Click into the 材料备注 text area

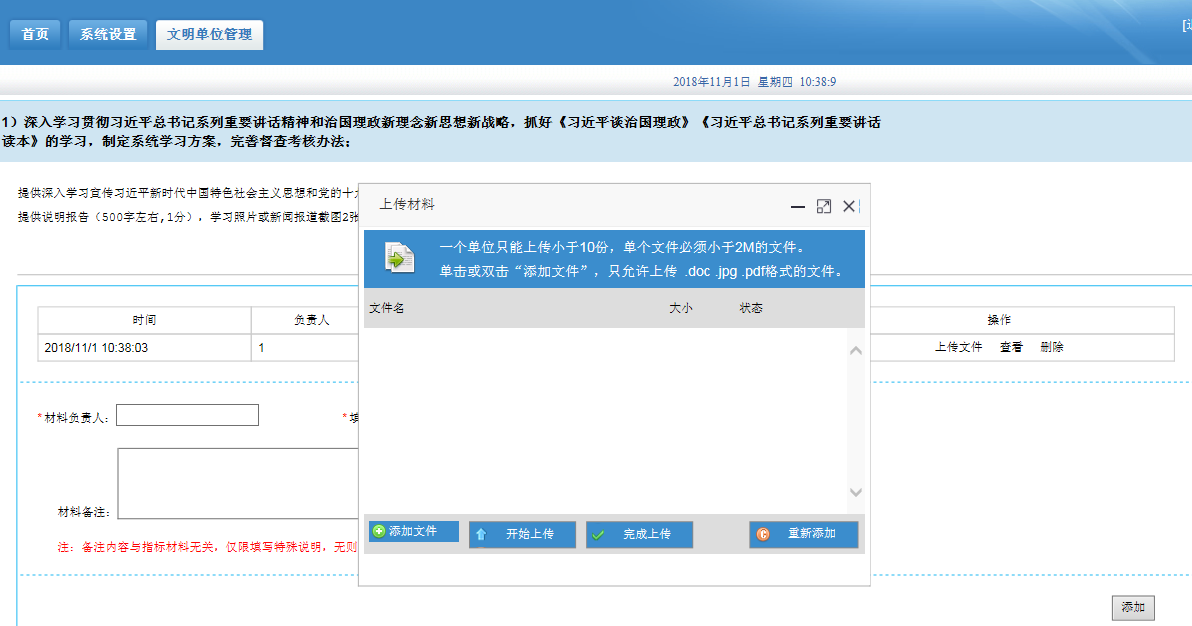tap(237, 483)
